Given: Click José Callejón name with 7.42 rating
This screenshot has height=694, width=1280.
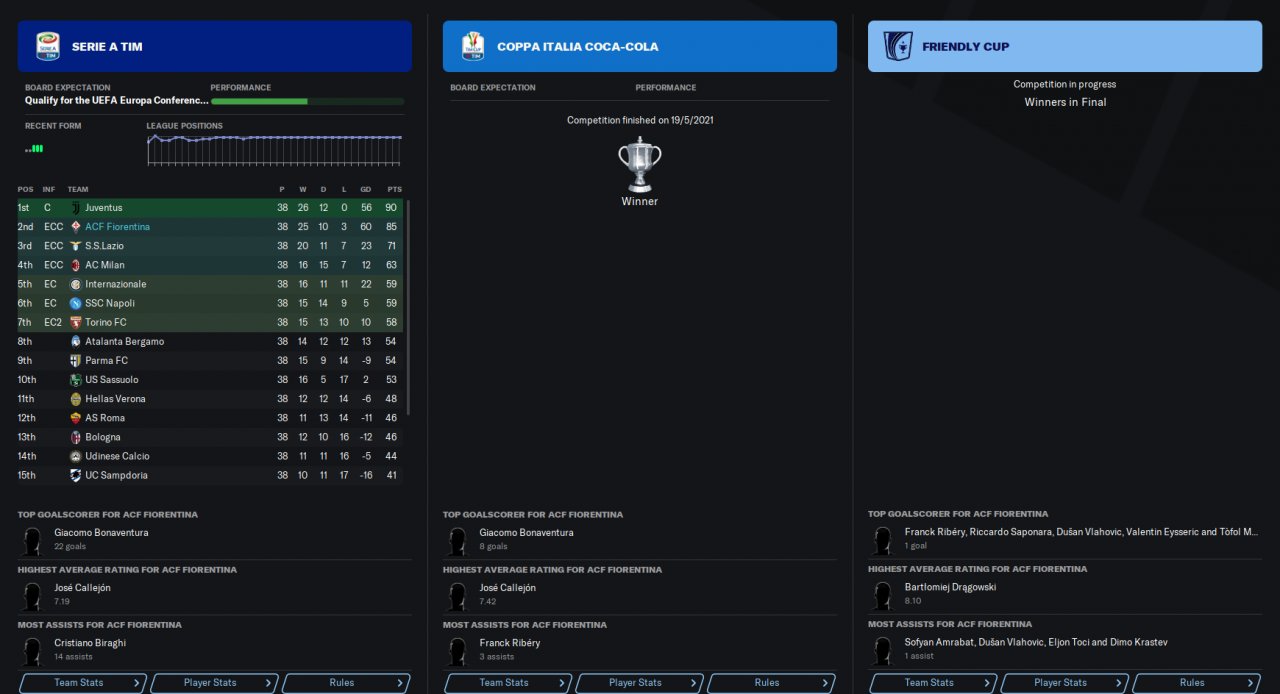Looking at the screenshot, I should coord(507,588).
